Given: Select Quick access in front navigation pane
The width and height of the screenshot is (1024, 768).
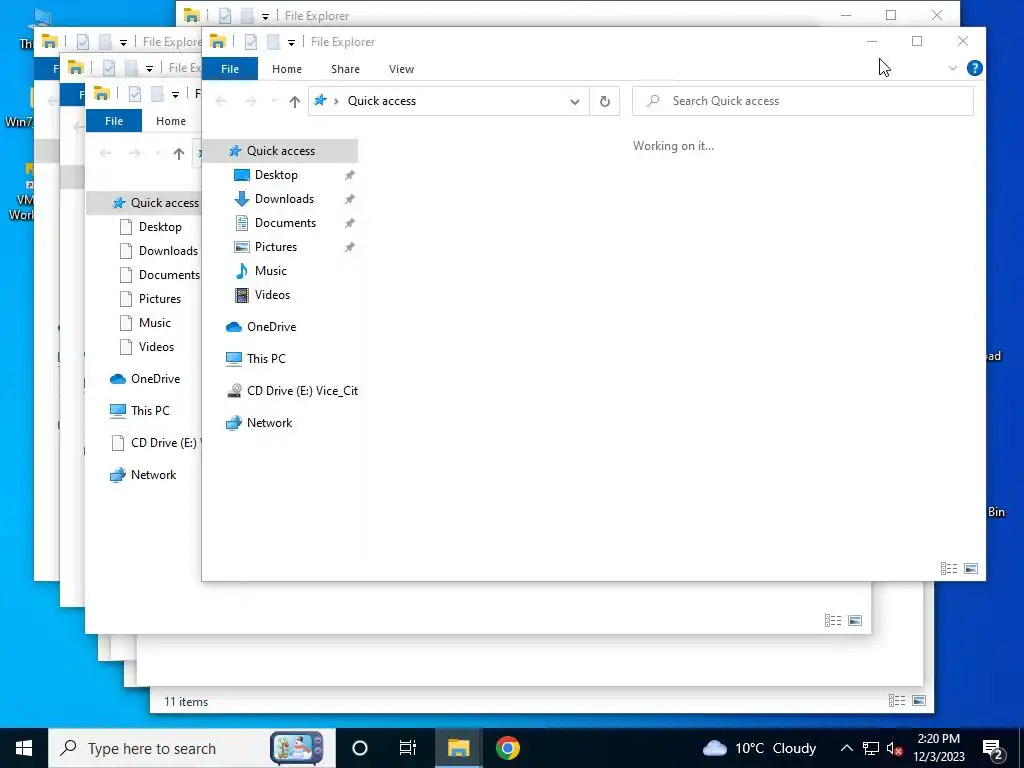Looking at the screenshot, I should pos(281,151).
